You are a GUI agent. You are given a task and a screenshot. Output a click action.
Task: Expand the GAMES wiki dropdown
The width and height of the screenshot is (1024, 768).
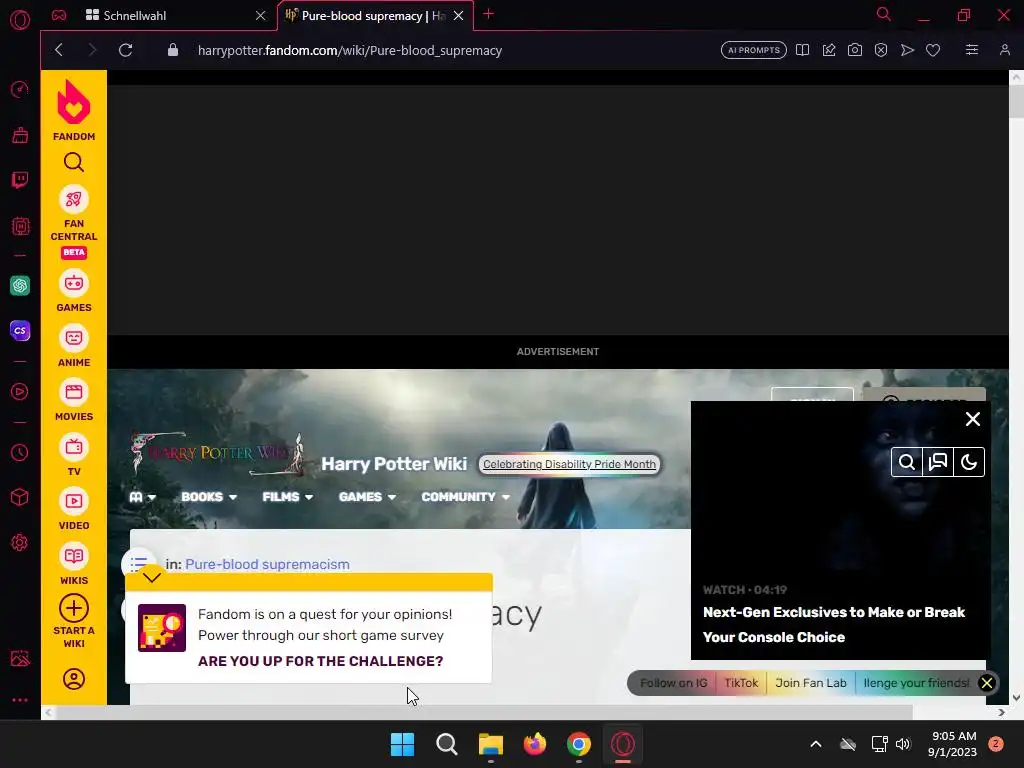367,497
